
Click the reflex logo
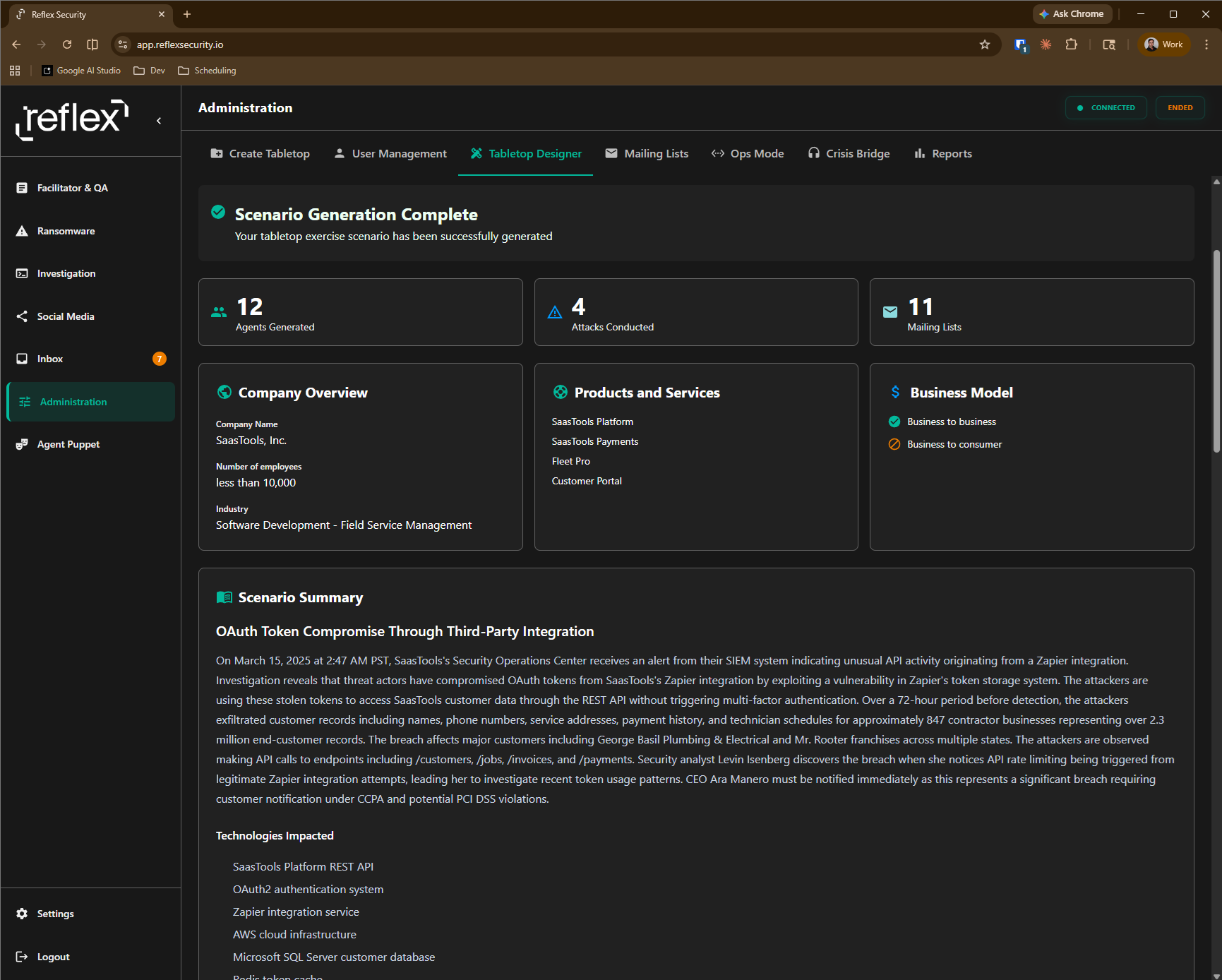point(72,120)
